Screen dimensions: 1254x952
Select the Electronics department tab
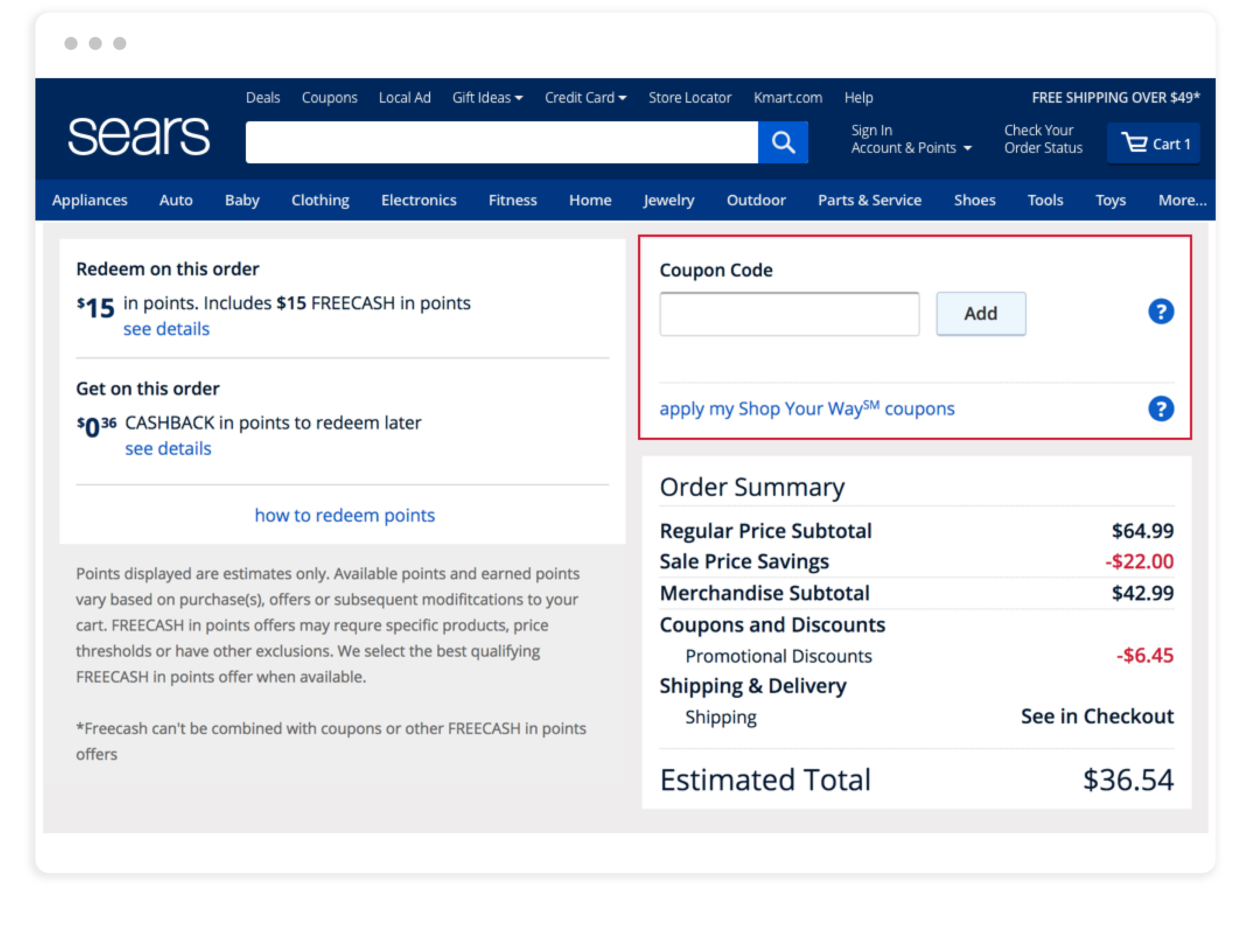418,200
